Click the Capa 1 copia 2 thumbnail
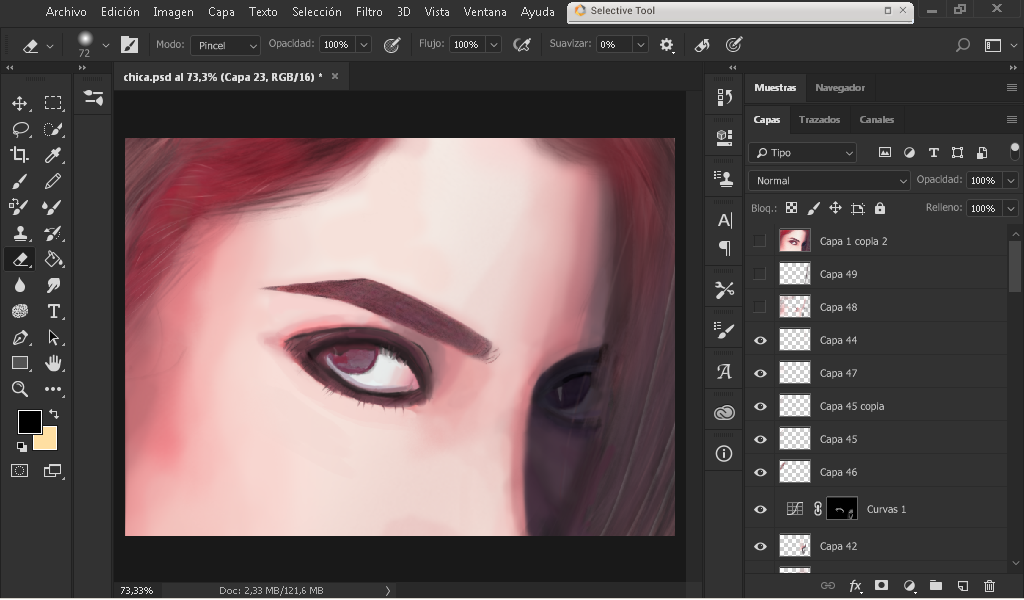Image resolution: width=1024 pixels, height=600 pixels. click(x=794, y=241)
